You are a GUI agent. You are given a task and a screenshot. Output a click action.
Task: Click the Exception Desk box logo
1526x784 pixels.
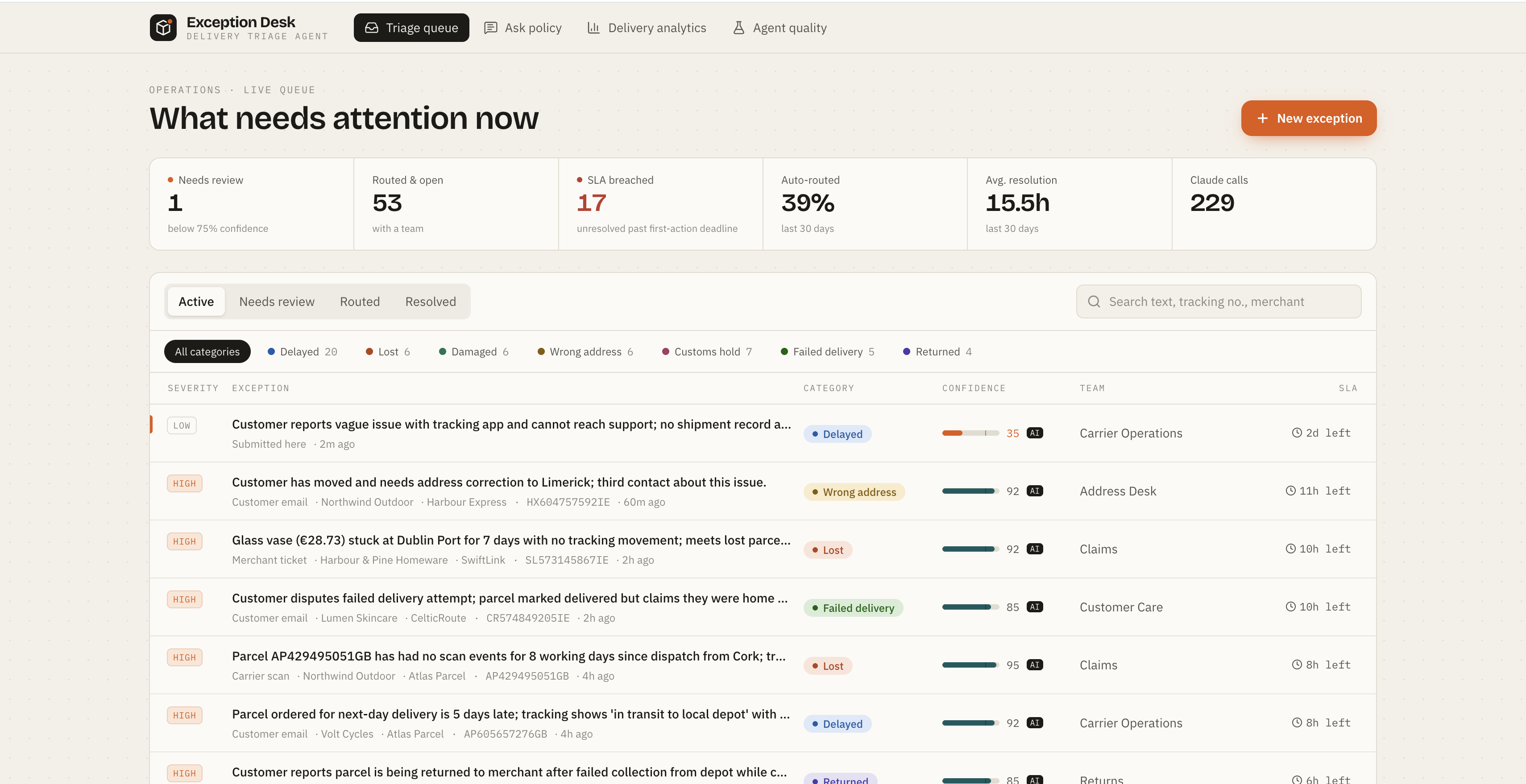tap(163, 28)
